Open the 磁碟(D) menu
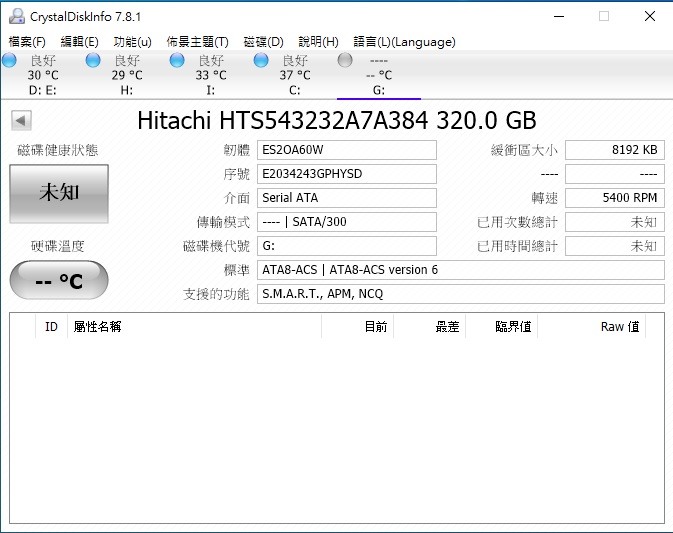The height and width of the screenshot is (533, 673). [264, 42]
